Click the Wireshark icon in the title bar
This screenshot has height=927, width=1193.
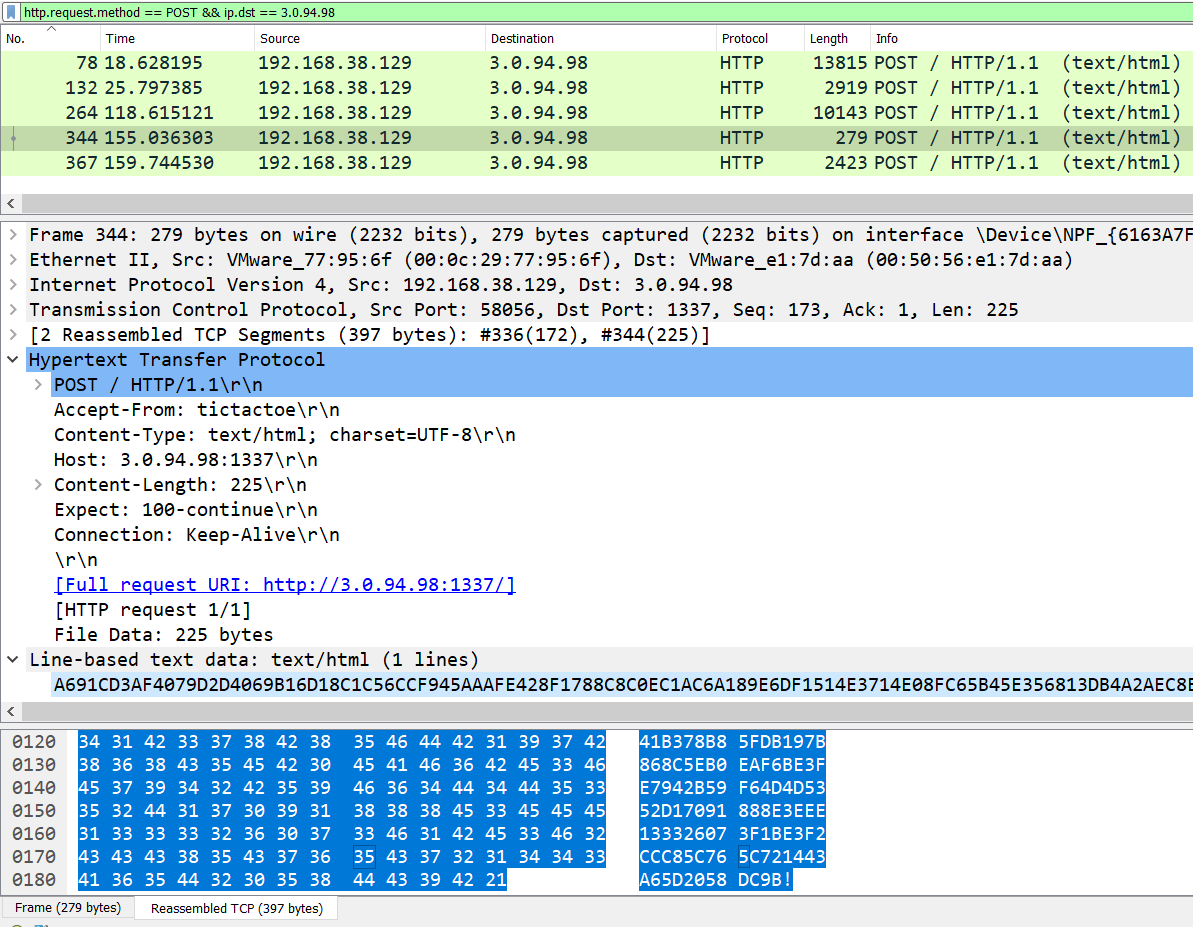pyautogui.click(x=10, y=12)
